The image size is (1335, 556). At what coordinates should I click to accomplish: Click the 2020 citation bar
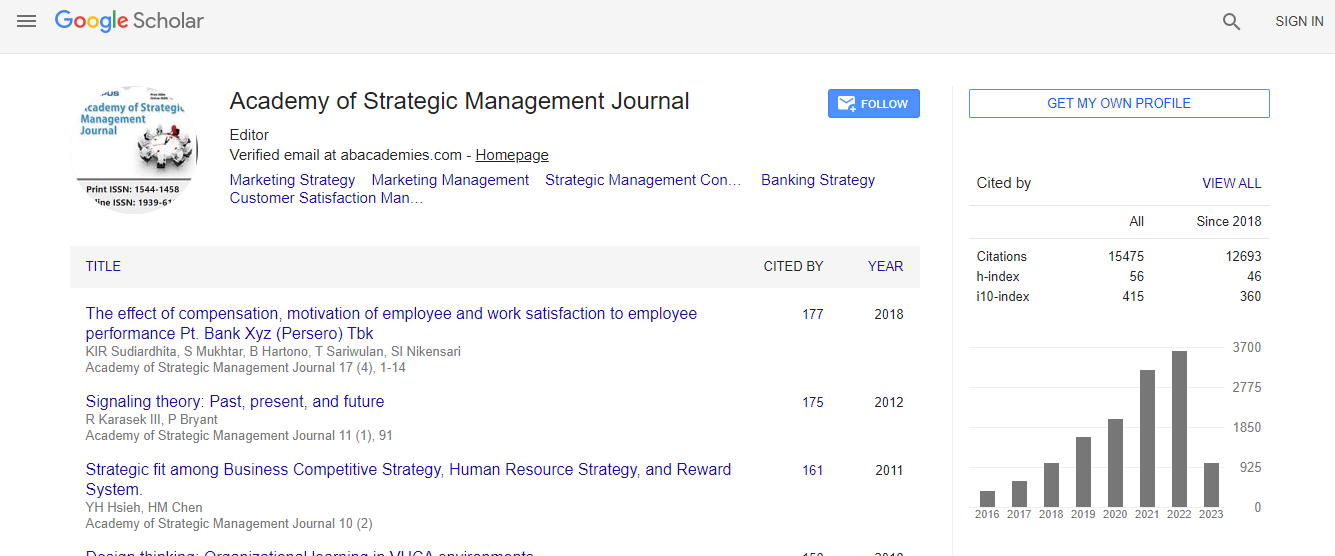[1115, 463]
